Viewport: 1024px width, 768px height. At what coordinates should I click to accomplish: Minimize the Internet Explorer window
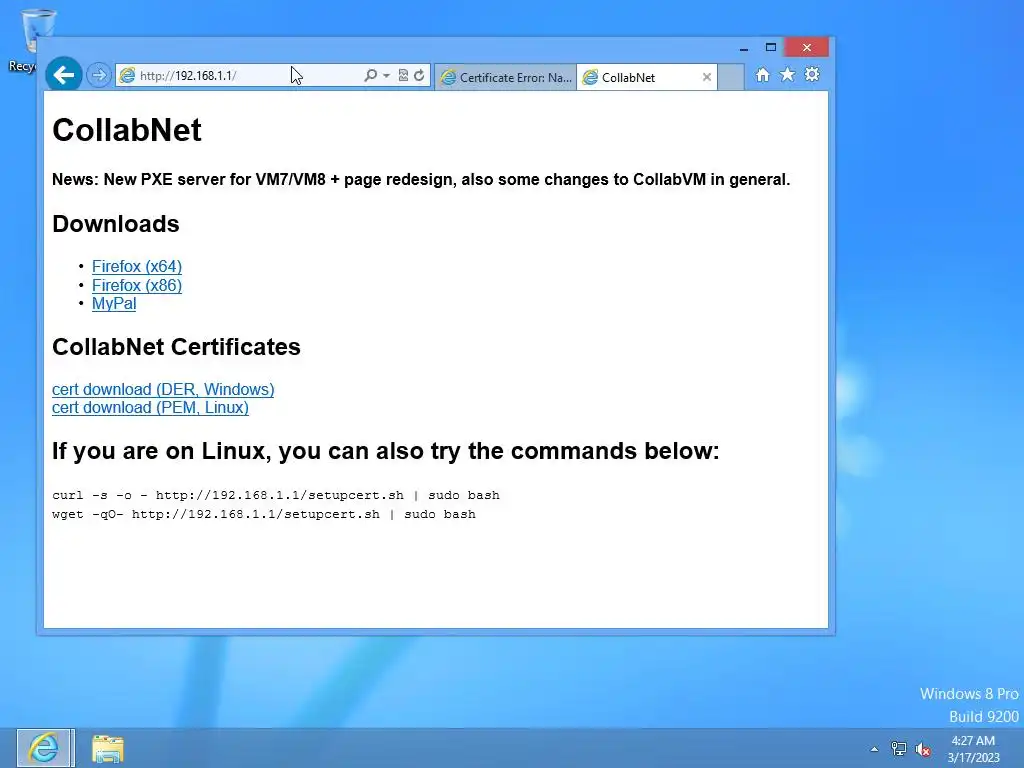[743, 48]
